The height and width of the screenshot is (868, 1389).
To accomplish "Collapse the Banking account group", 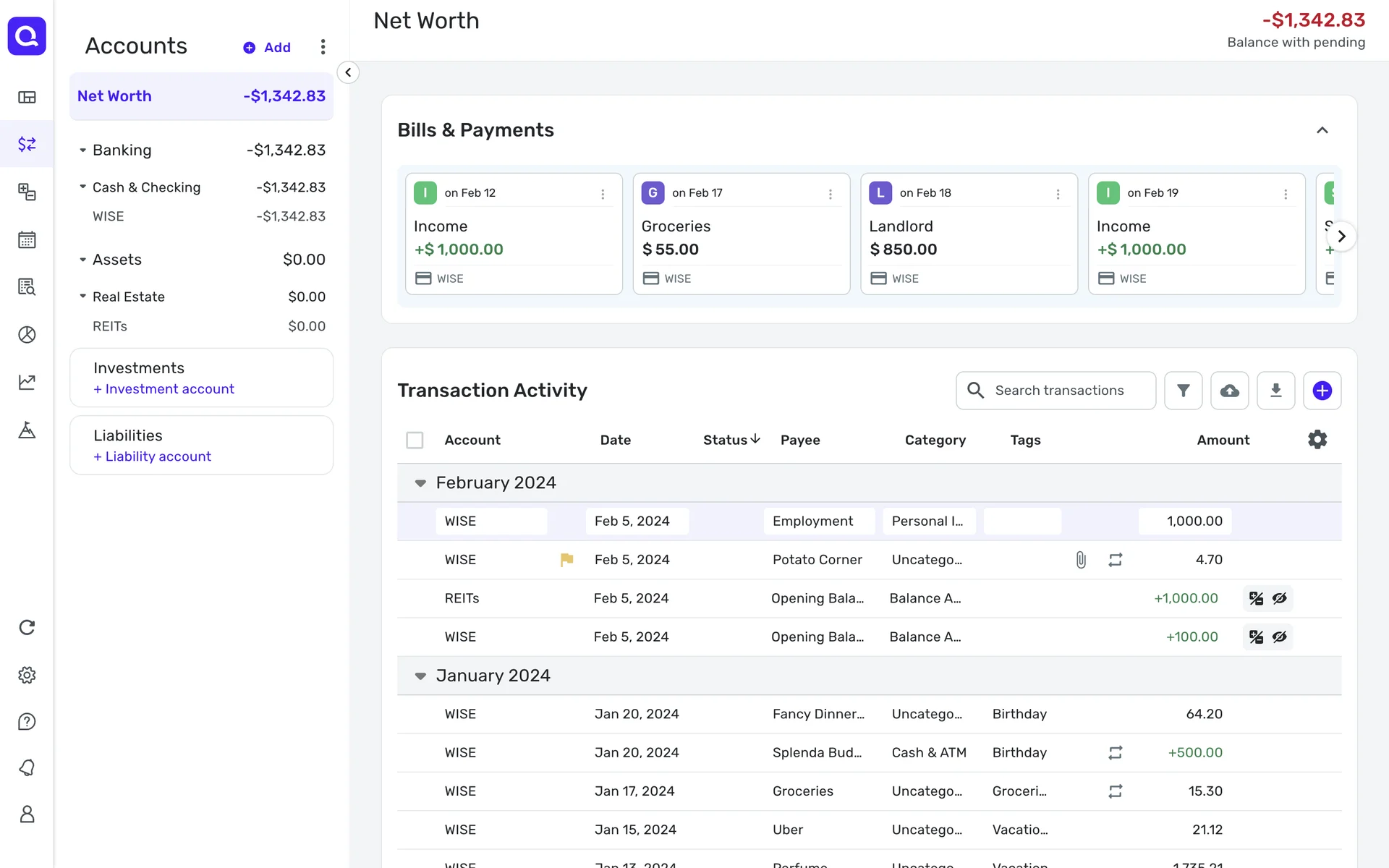I will [82, 150].
